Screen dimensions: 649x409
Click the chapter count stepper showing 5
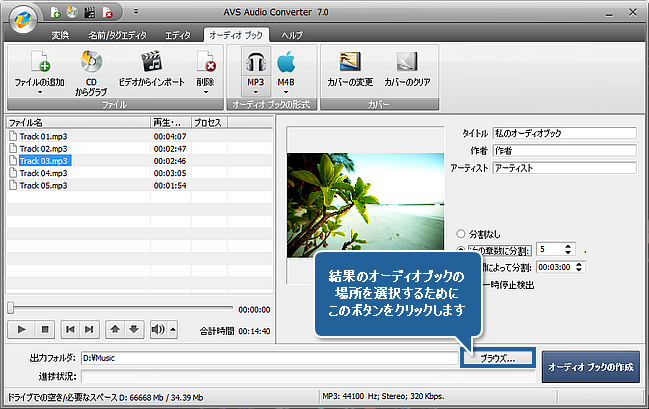click(554, 249)
